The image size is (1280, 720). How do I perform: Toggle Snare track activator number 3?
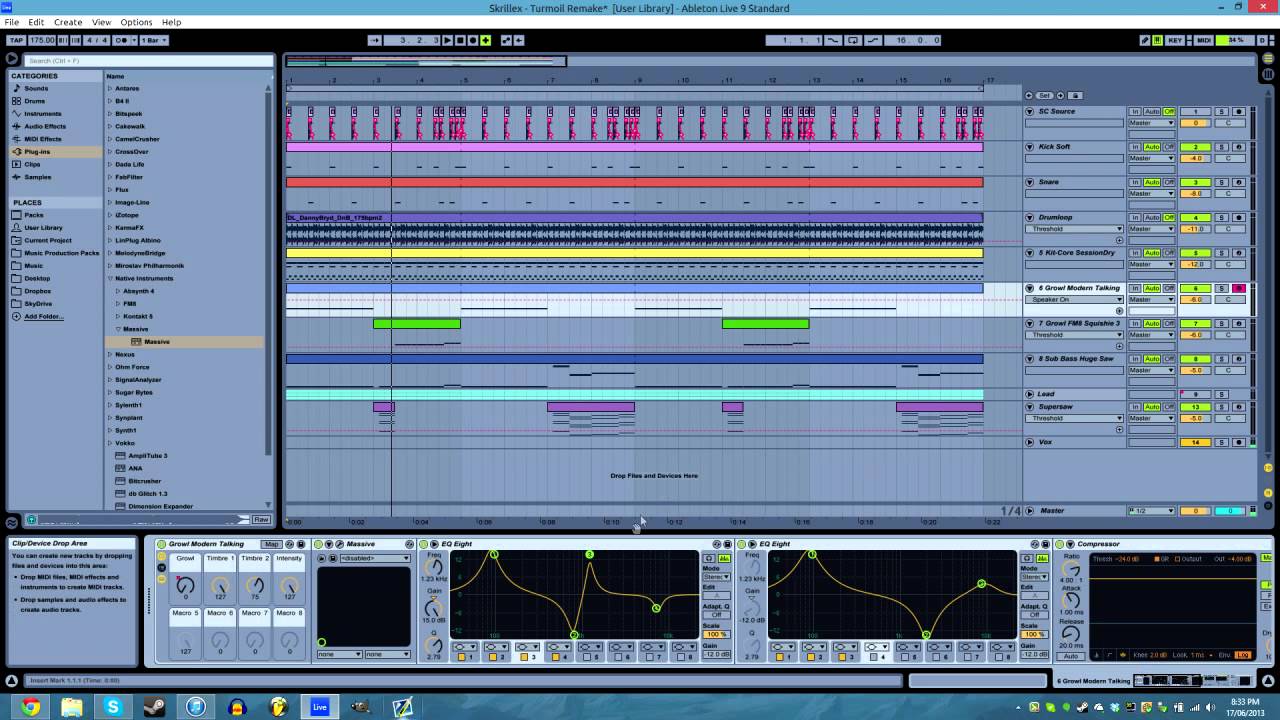click(1195, 182)
